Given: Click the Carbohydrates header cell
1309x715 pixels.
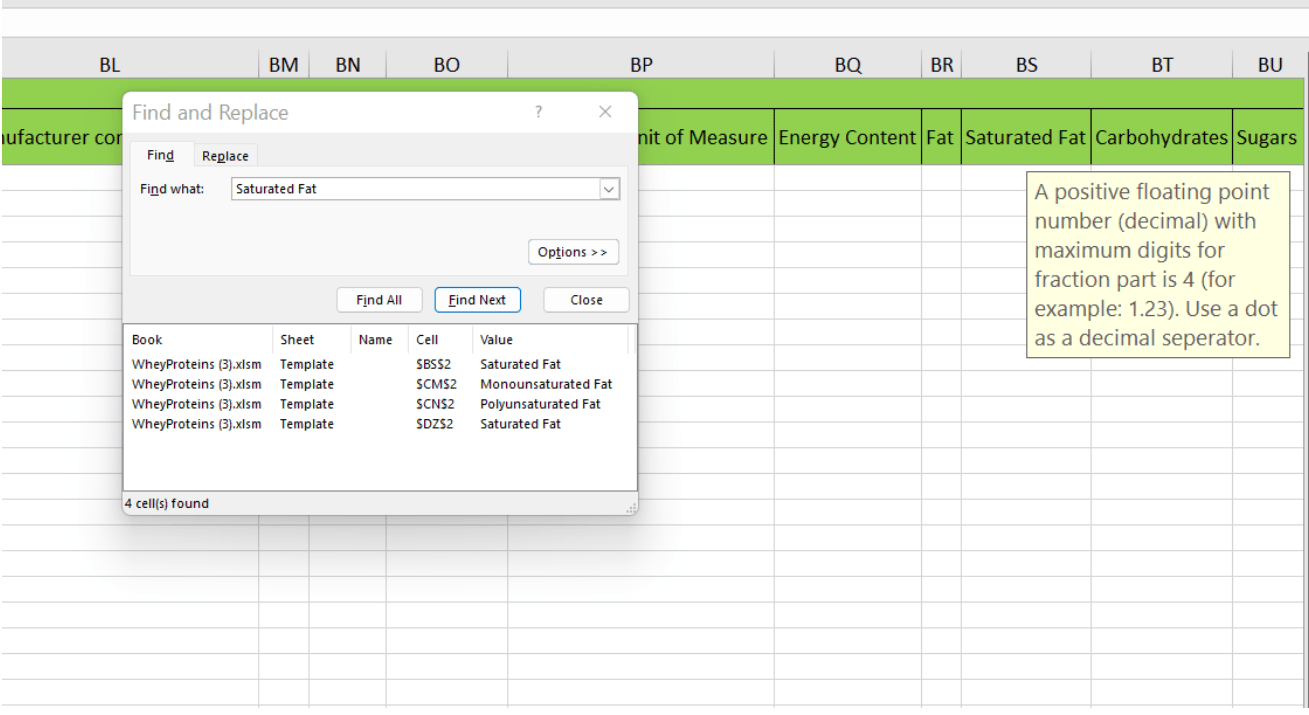Looking at the screenshot, I should [1162, 137].
